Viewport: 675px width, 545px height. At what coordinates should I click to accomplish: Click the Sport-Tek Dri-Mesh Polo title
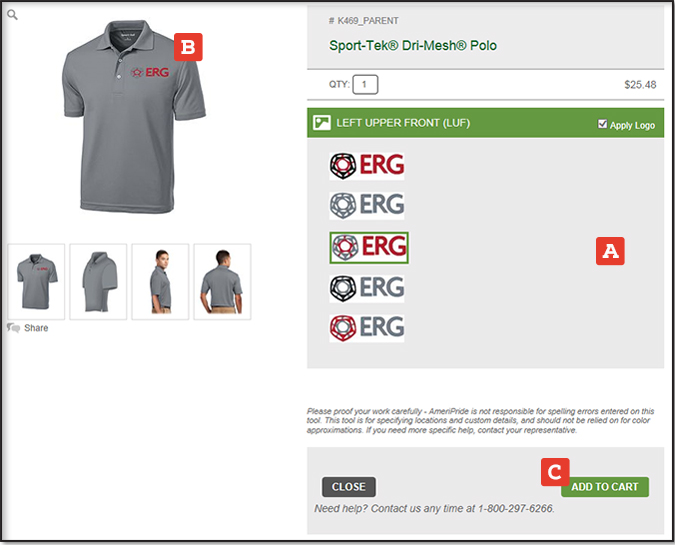coord(413,46)
